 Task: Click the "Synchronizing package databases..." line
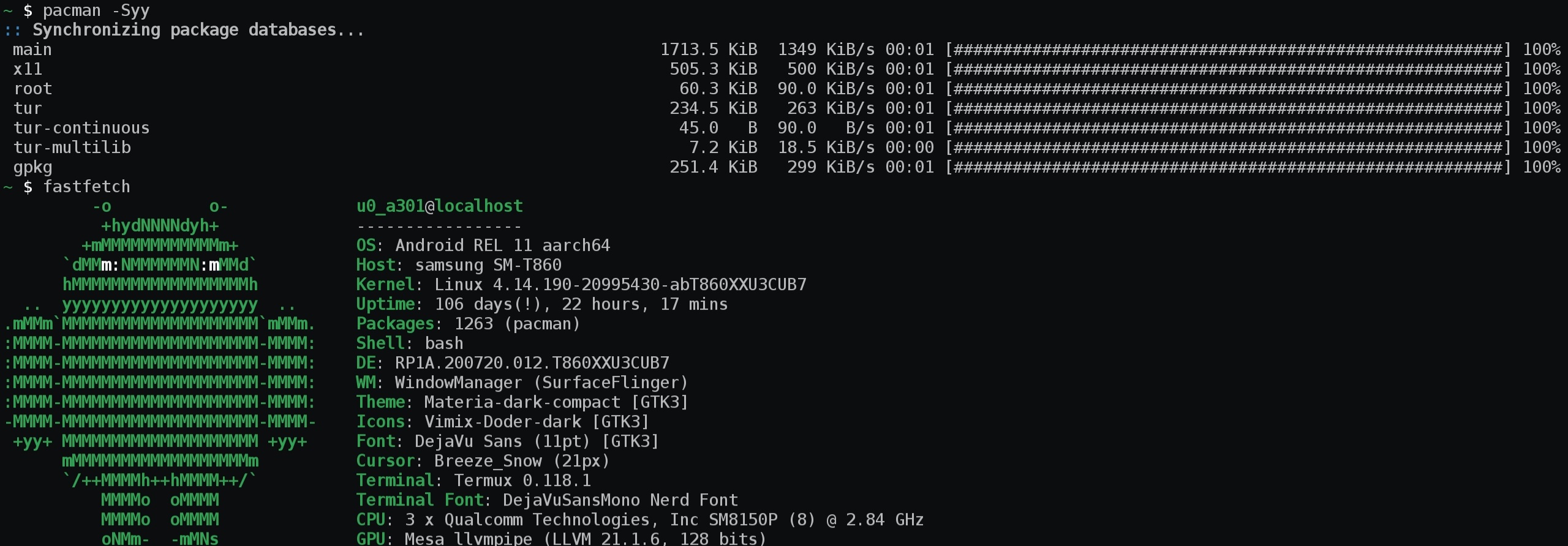(x=198, y=30)
